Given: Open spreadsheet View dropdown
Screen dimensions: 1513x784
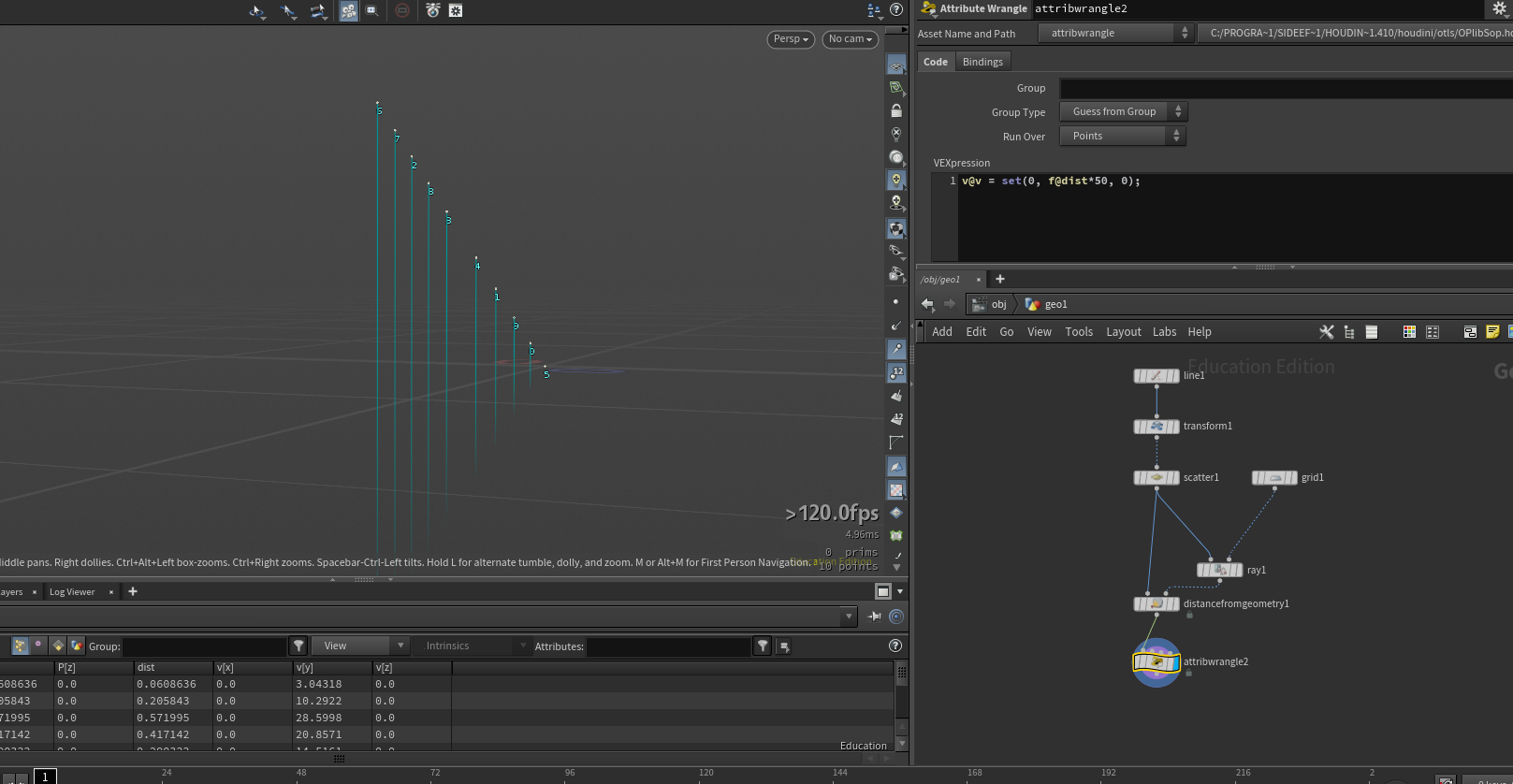Looking at the screenshot, I should tap(360, 646).
